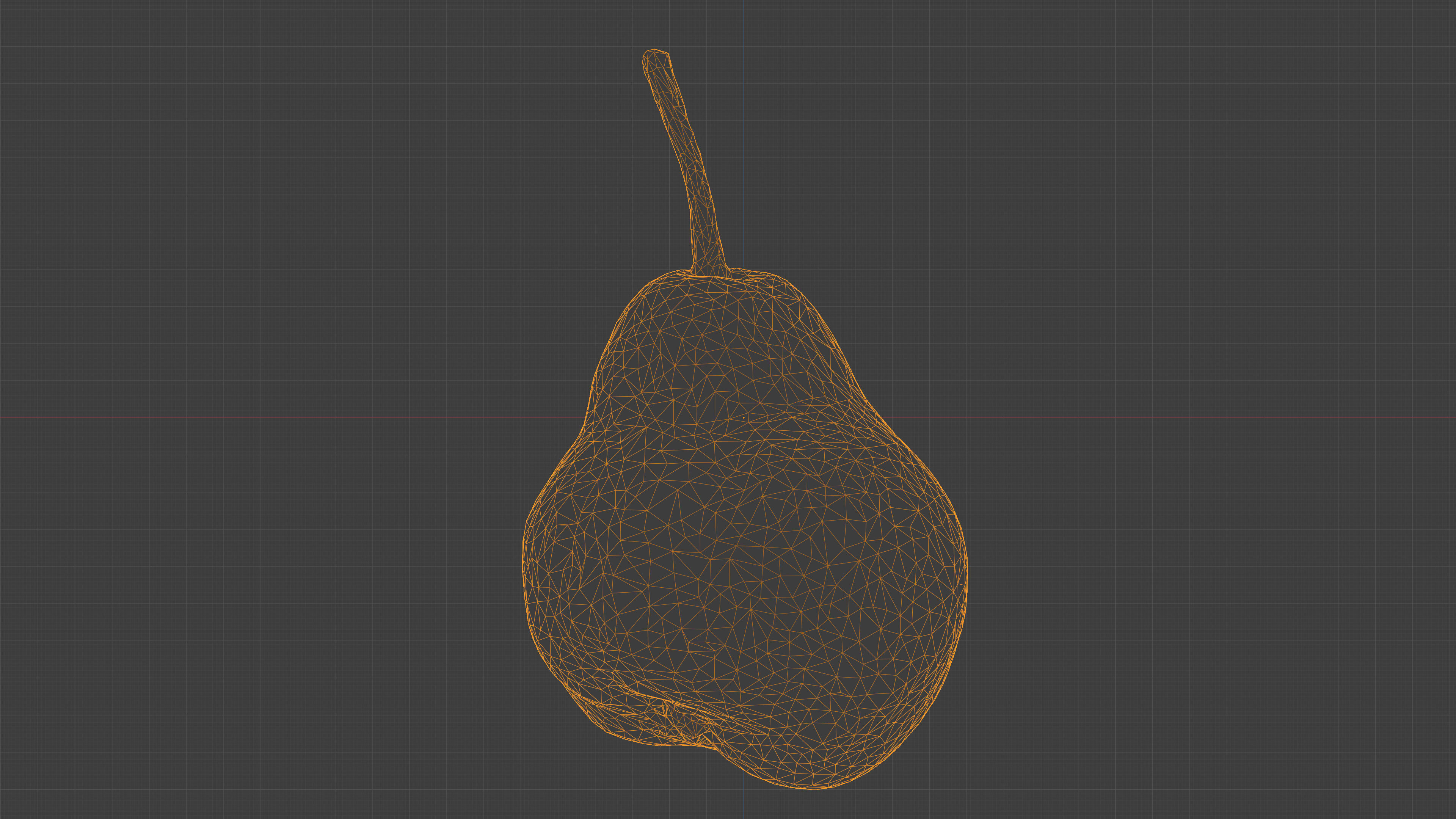The image size is (1456, 819).
Task: Select the pear wireframe mesh body
Action: pyautogui.click(x=744, y=529)
